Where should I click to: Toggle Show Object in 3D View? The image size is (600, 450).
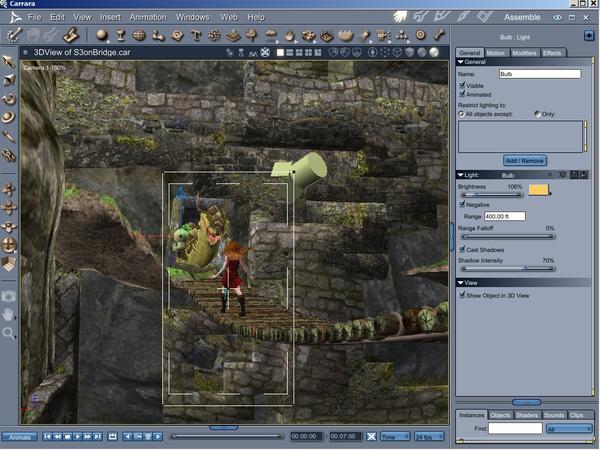462,295
